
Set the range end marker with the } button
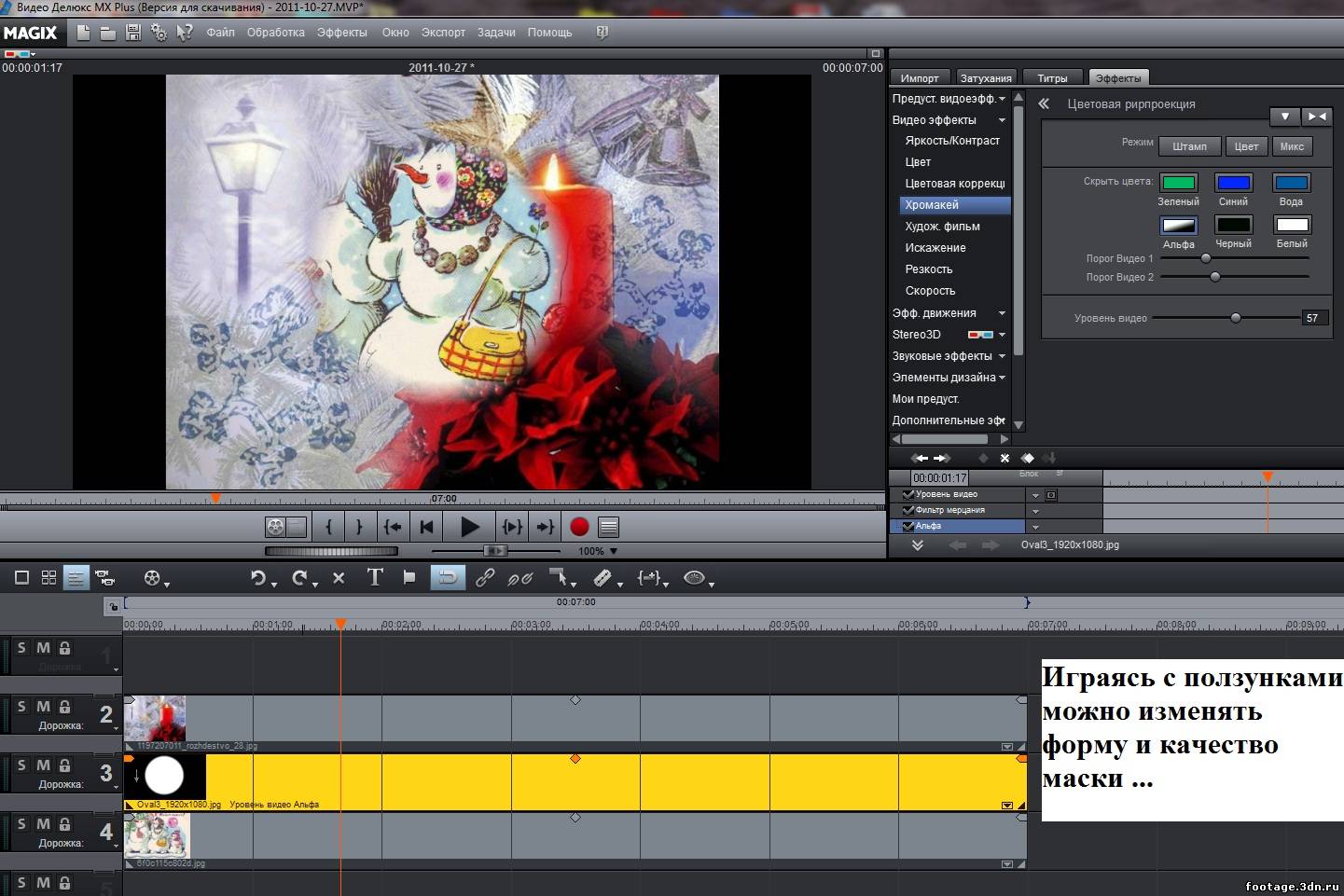point(359,527)
